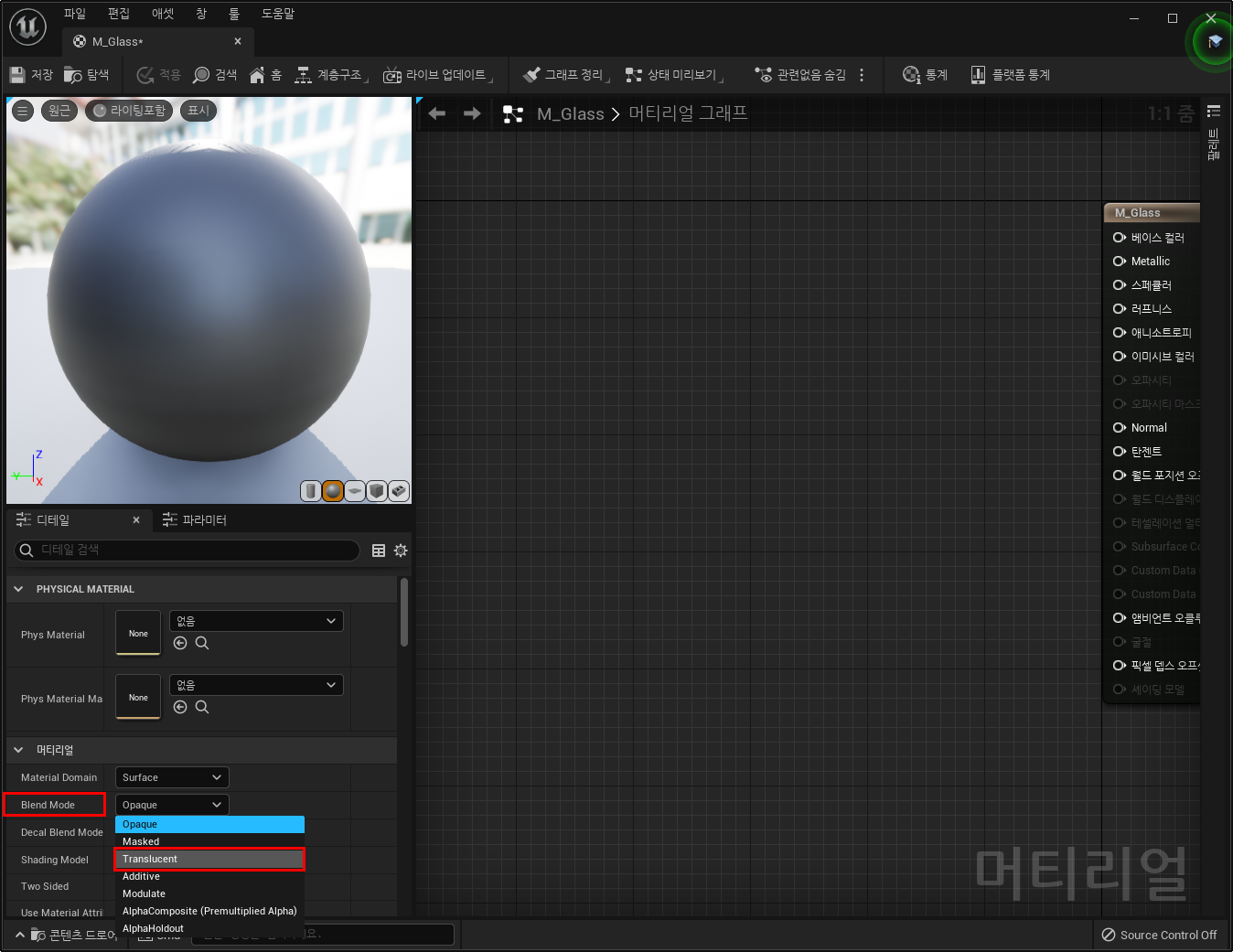Click use-selected arrow under Phys Material
The width and height of the screenshot is (1233, 952).
tap(180, 643)
